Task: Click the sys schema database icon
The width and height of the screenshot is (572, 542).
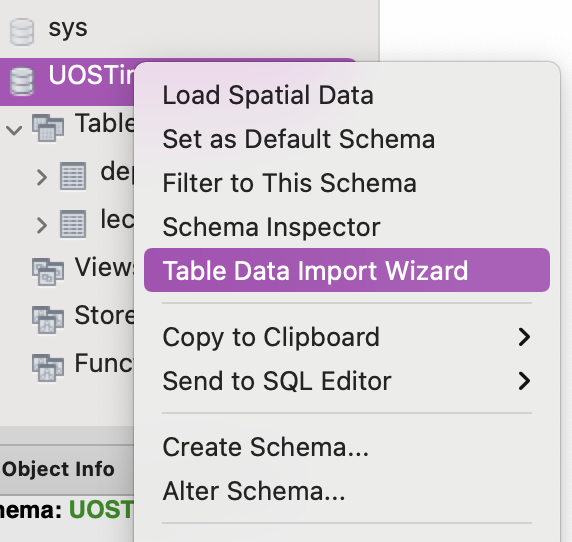Action: coord(22,32)
